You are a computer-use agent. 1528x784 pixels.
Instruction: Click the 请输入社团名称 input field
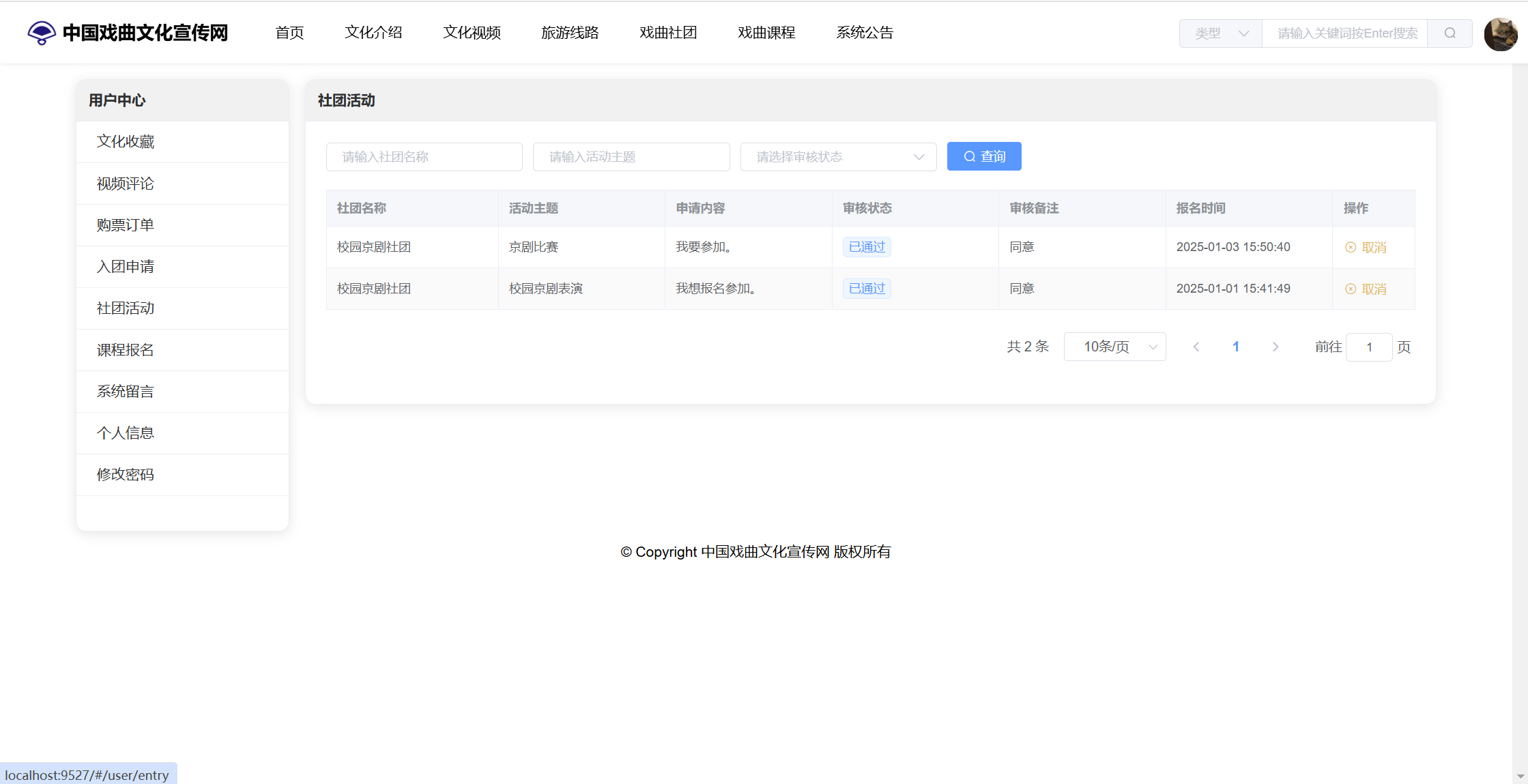424,157
